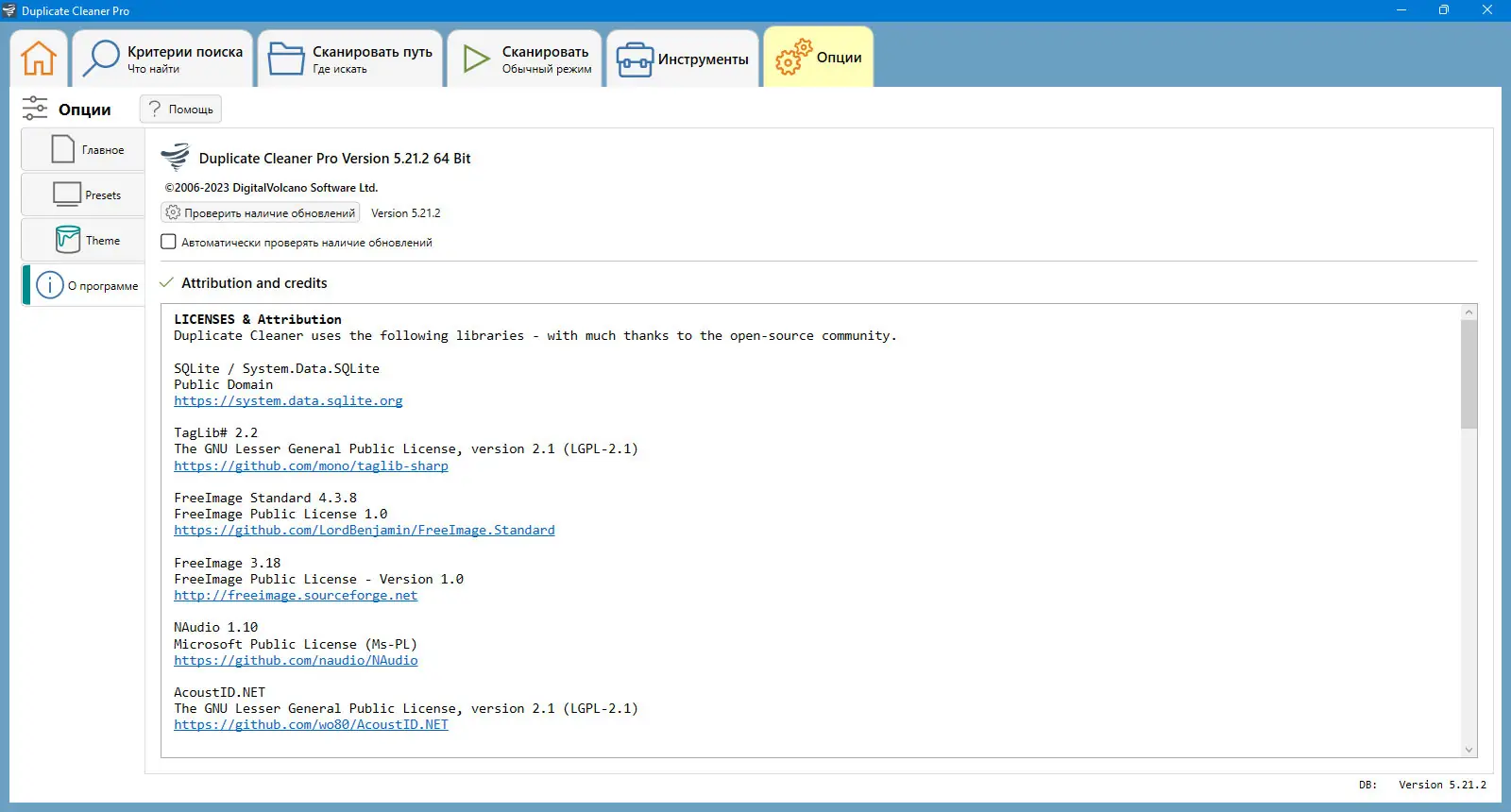Screen dimensions: 1511x812
Task: Open the NAudio GitHub link
Action: click(x=296, y=660)
